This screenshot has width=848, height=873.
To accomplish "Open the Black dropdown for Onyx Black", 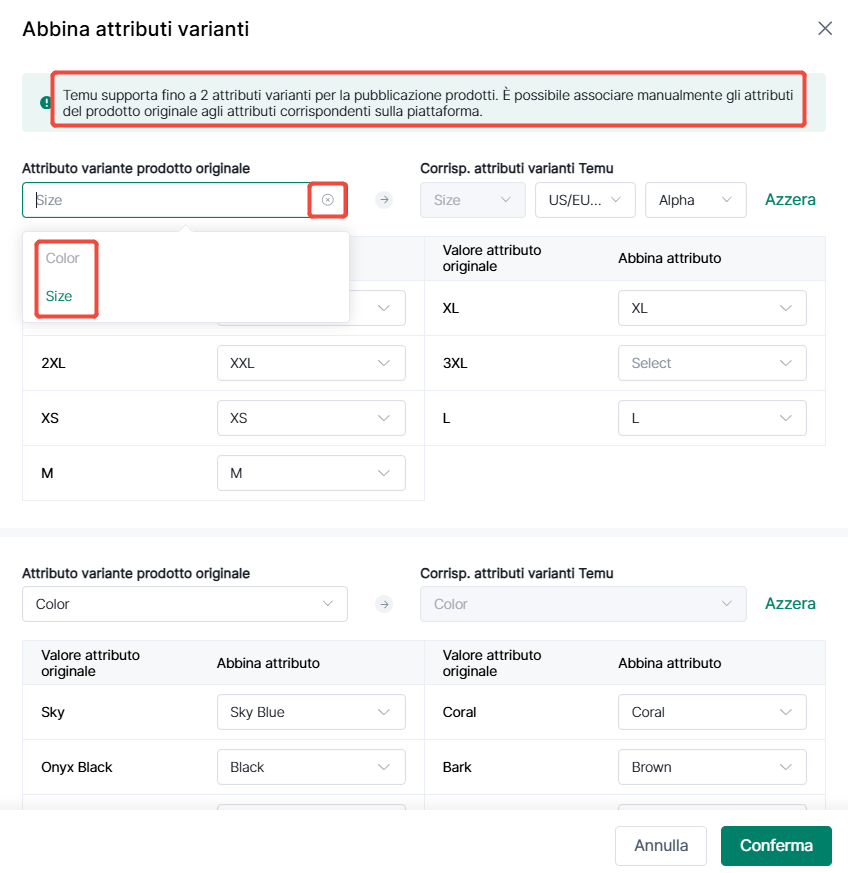I will [x=311, y=767].
